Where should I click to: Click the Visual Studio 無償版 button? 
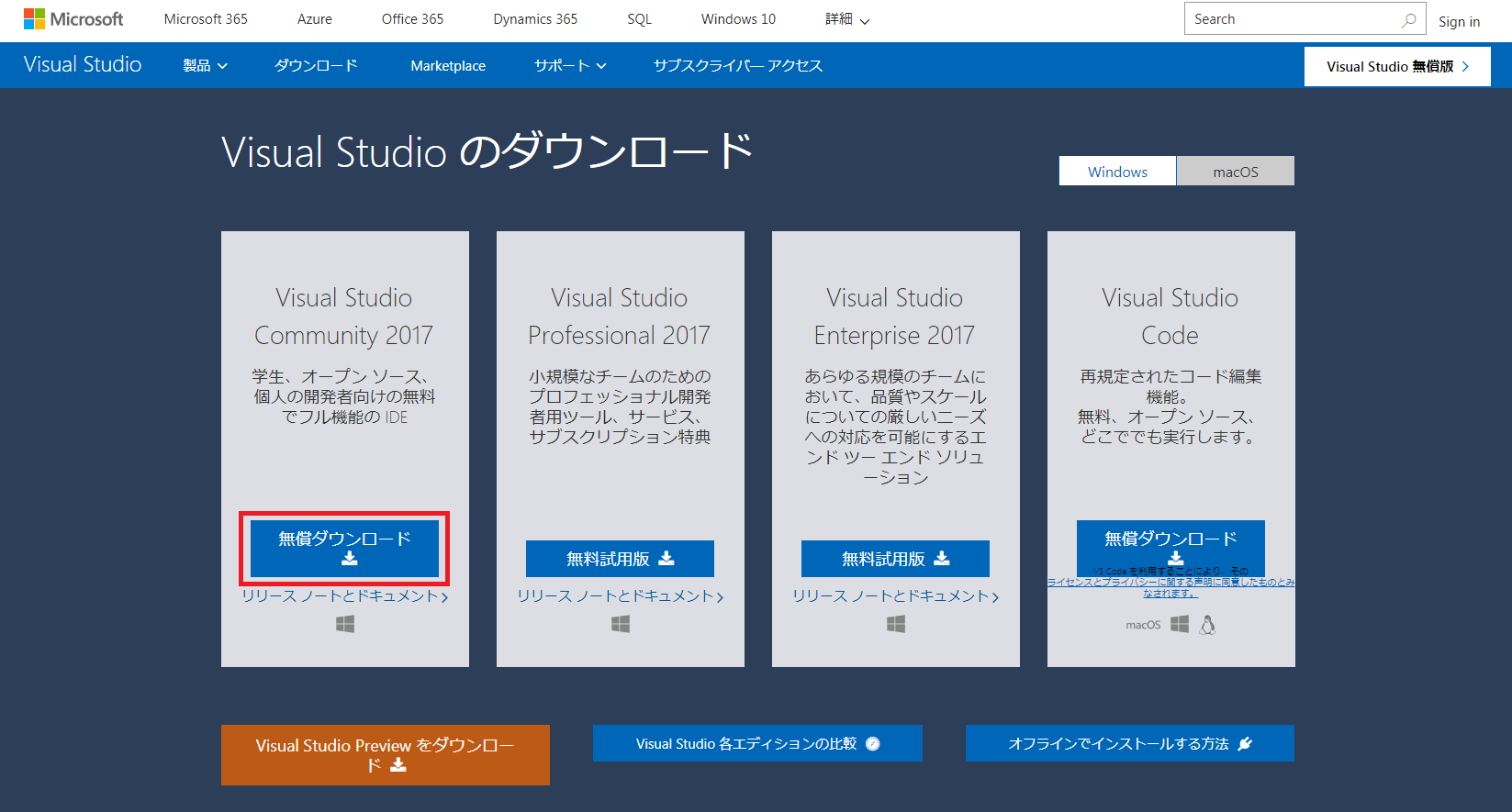[x=1397, y=66]
